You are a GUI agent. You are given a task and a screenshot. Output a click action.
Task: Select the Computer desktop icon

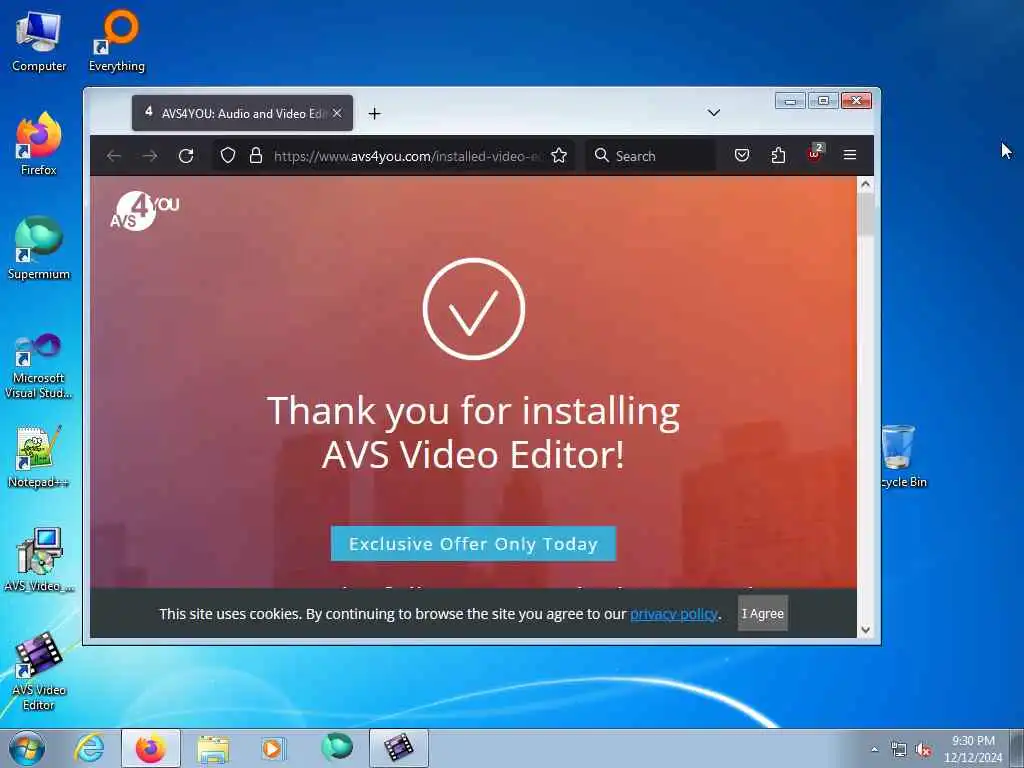tap(39, 42)
